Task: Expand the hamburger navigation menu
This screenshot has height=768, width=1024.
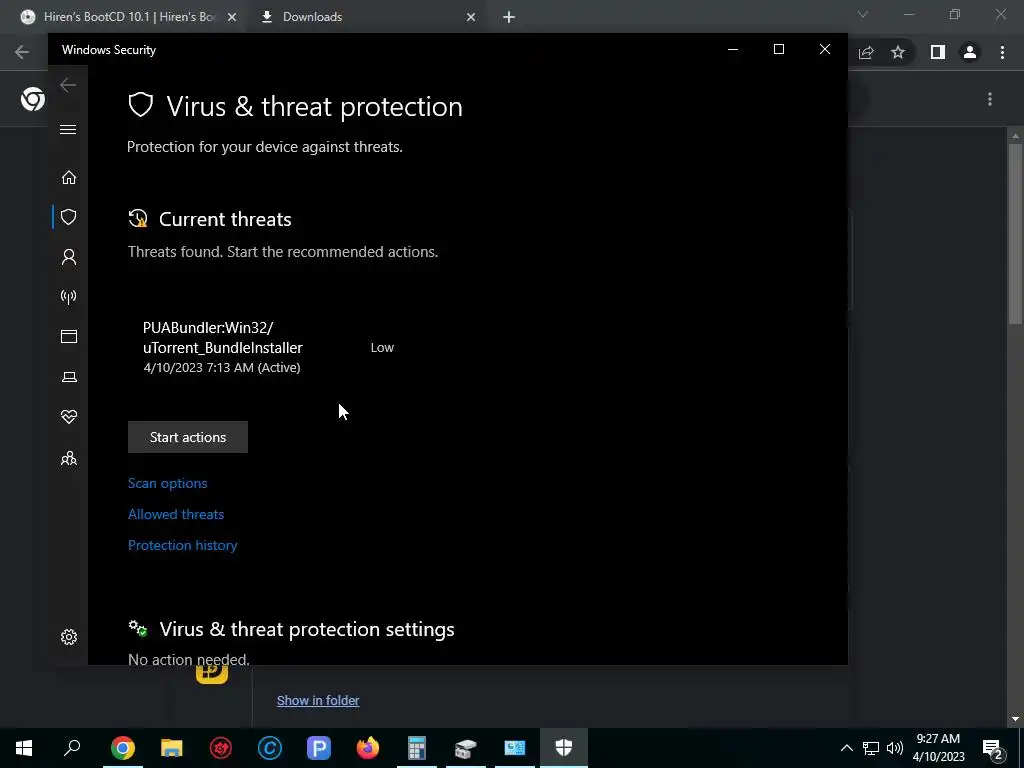Action: 68,129
